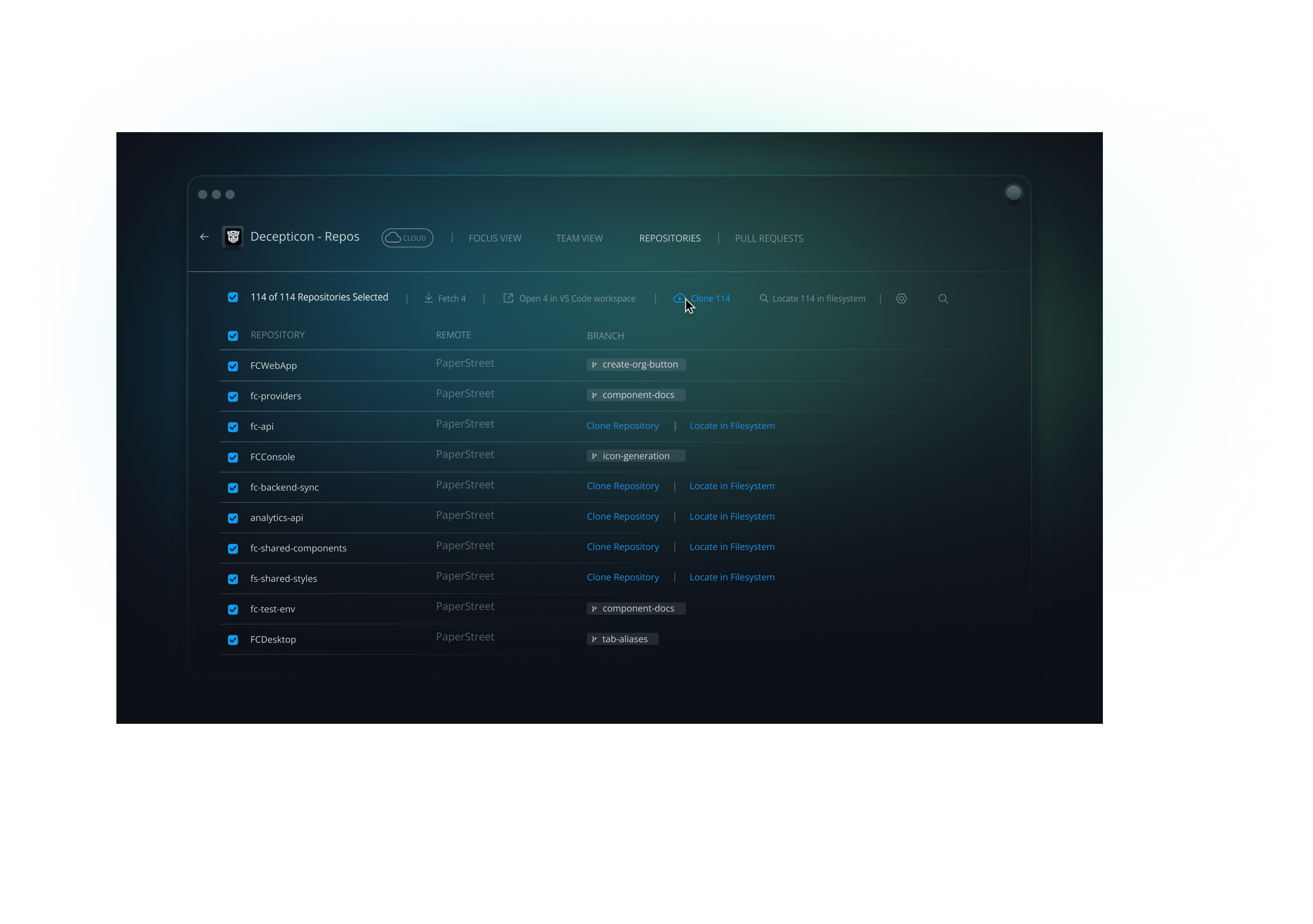1313x924 pixels.
Task: Click the Clone cloud icon
Action: 679,298
